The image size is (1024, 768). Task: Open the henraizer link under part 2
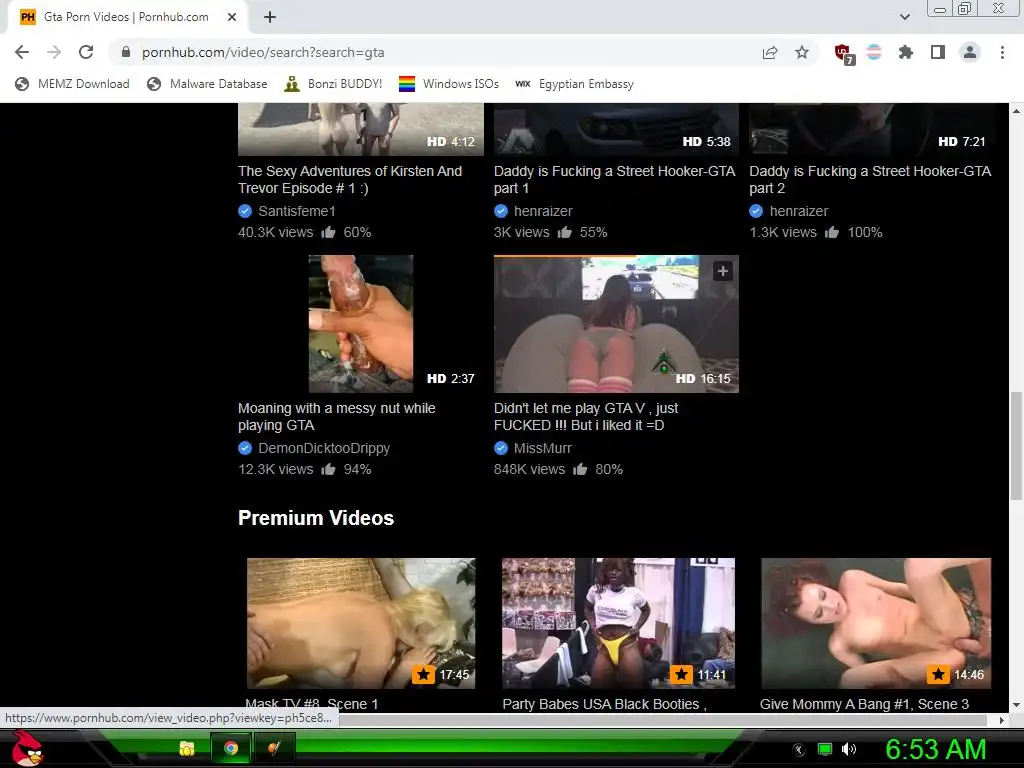point(799,211)
